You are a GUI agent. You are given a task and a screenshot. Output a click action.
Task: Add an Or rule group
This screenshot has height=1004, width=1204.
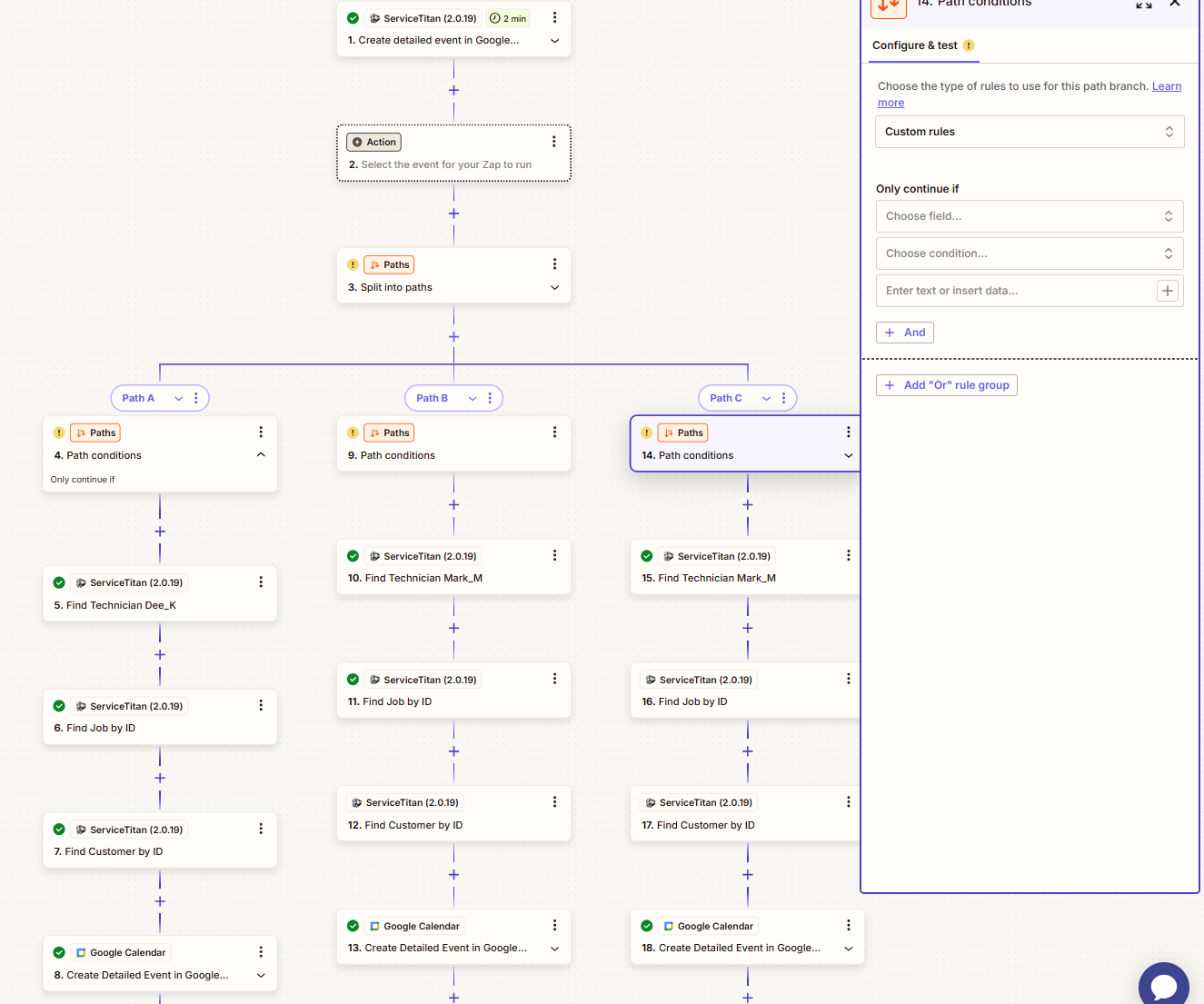(947, 385)
